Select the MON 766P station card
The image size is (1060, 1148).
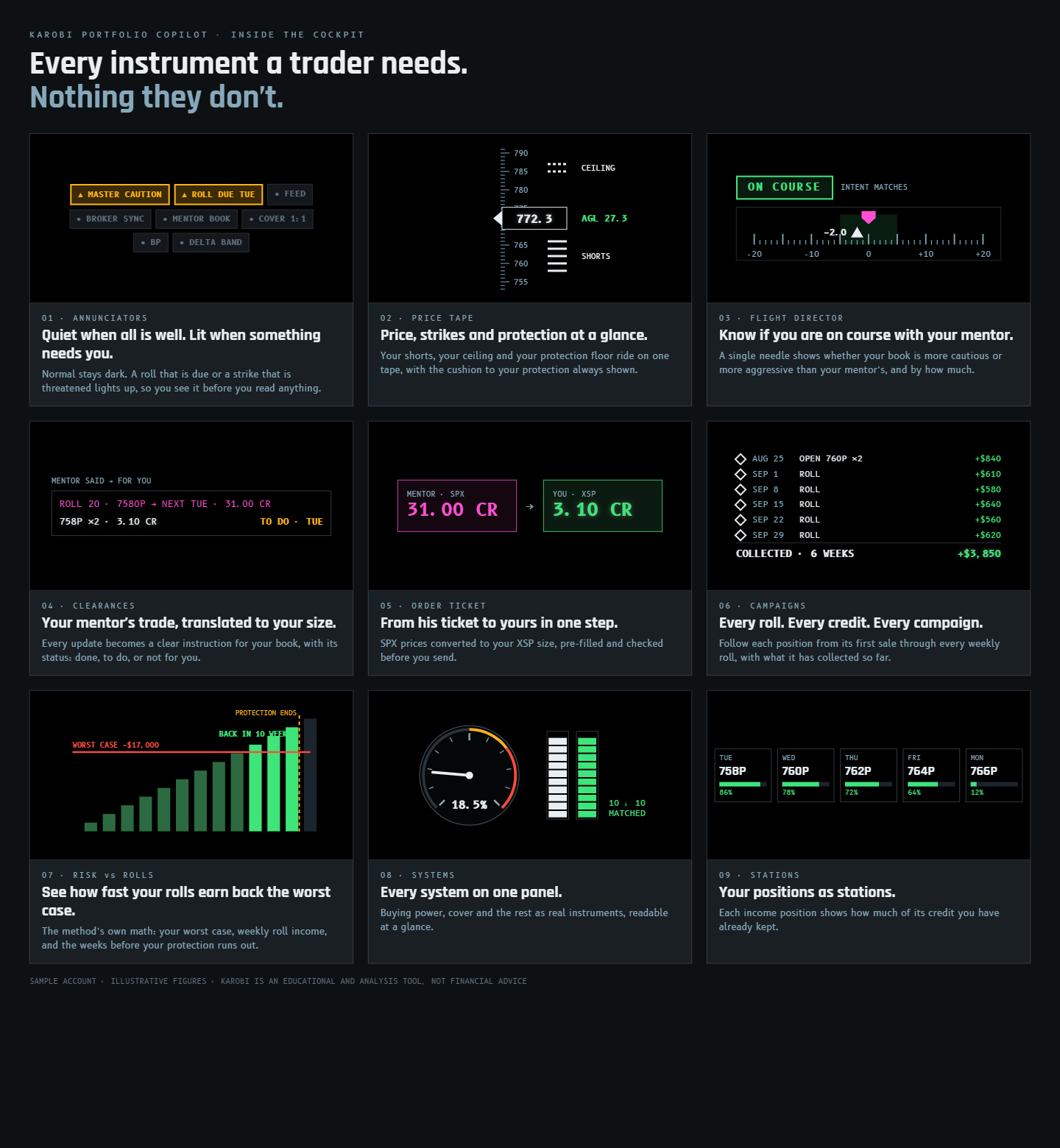[x=994, y=776]
